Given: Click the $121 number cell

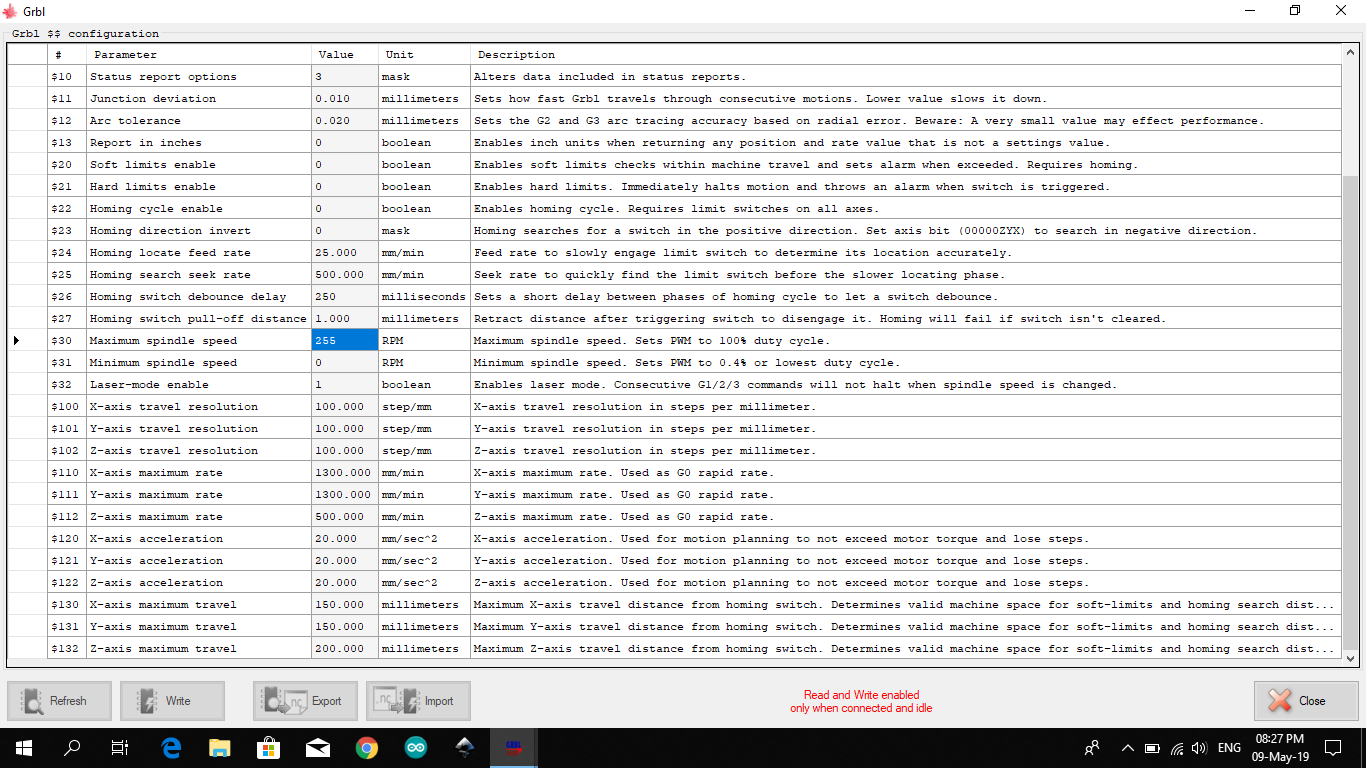Looking at the screenshot, I should 67,561.
